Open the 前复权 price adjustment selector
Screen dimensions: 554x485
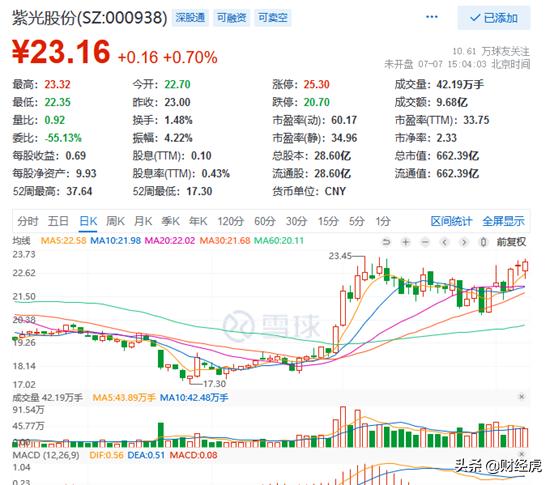511,242
